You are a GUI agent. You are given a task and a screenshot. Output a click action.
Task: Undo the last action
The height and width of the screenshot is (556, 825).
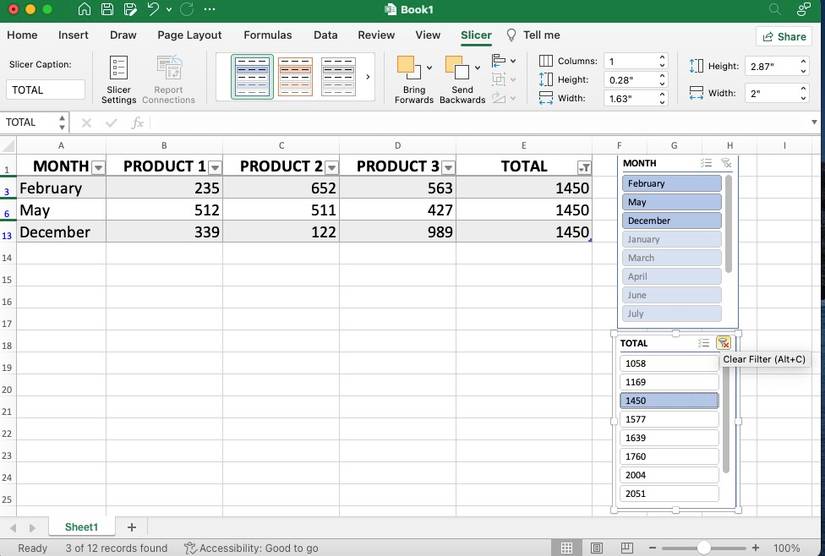[x=153, y=9]
